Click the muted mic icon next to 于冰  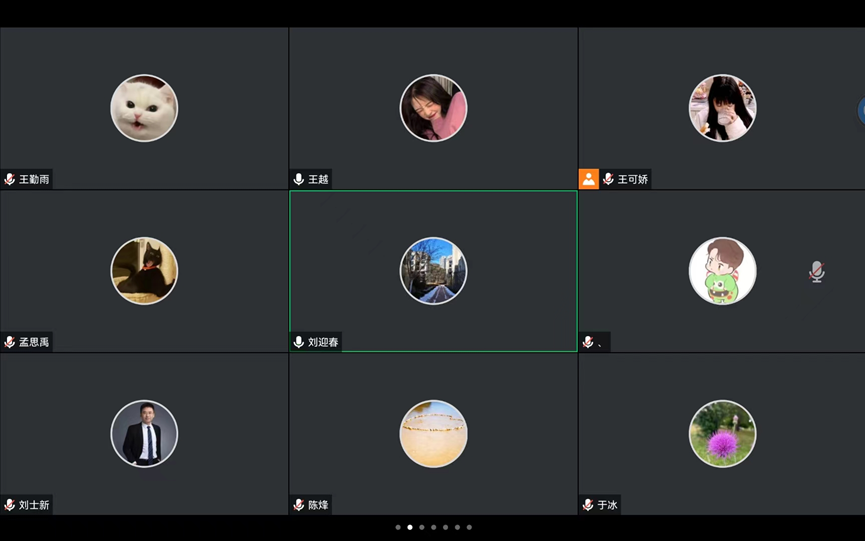coord(588,505)
